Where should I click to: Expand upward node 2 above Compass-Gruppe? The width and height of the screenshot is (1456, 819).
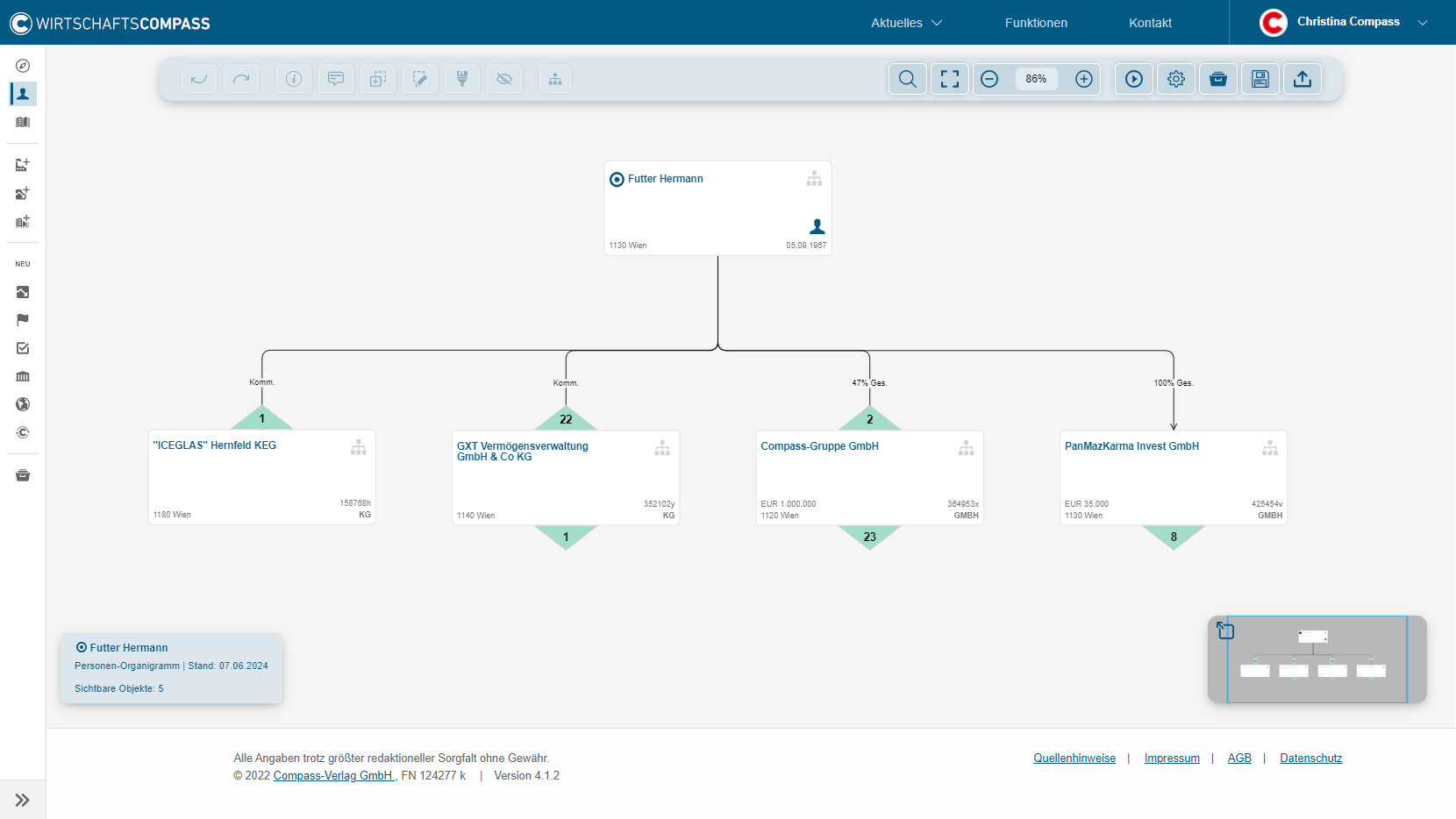coord(870,419)
